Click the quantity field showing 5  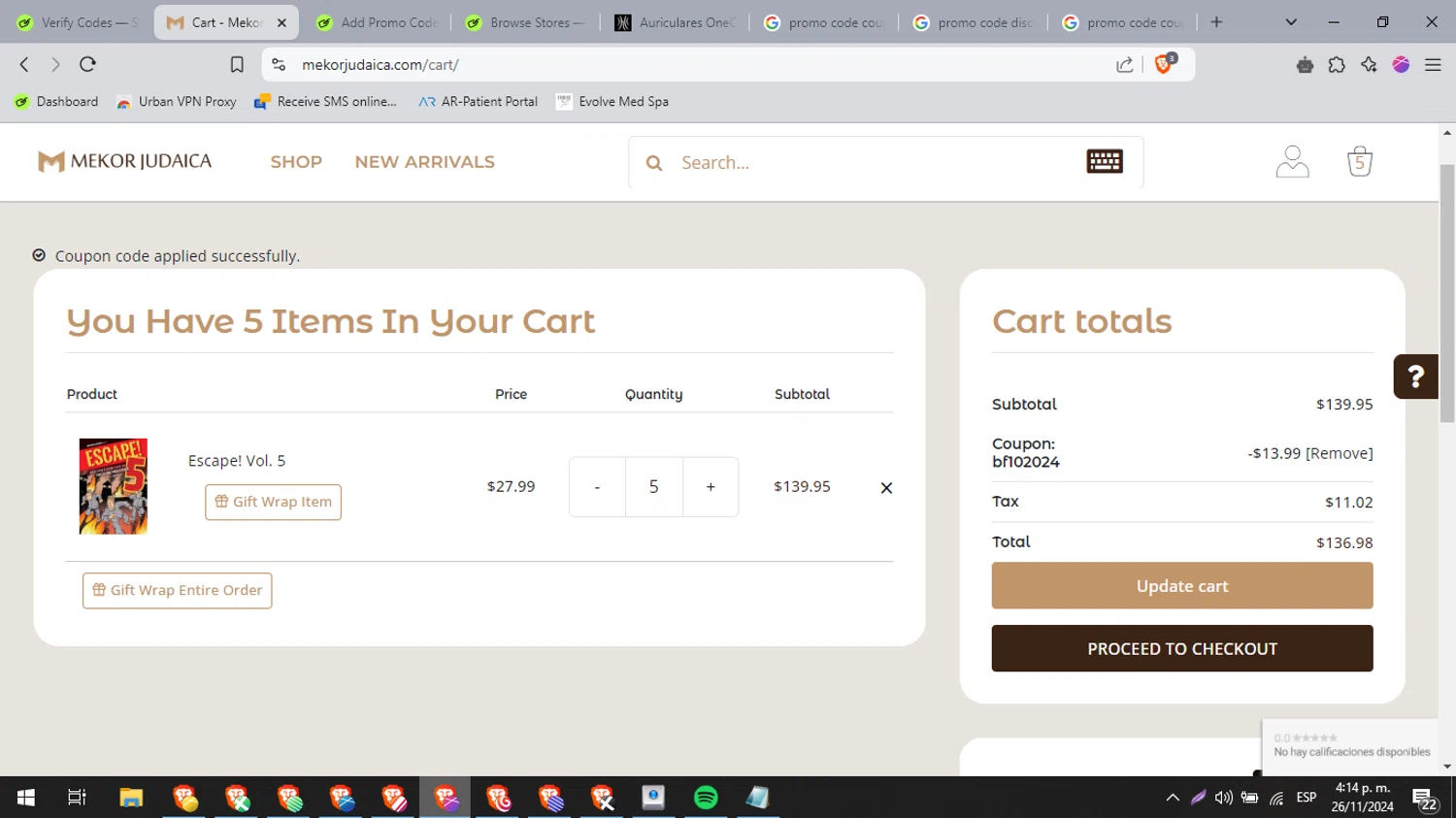653,487
